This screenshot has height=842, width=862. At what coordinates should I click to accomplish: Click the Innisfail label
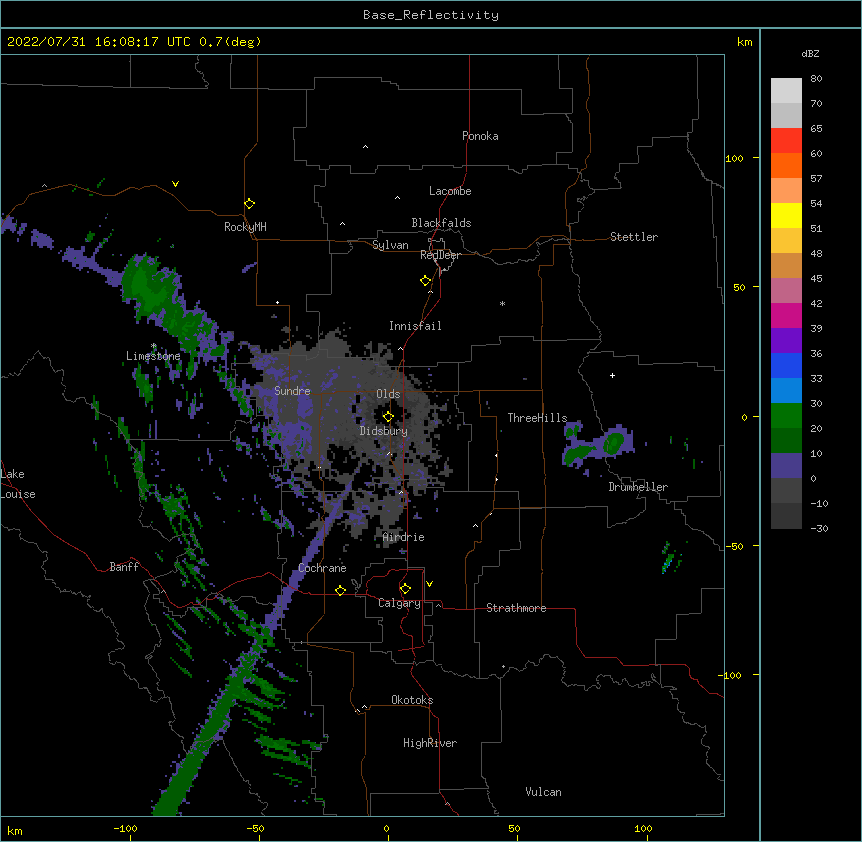tap(415, 326)
